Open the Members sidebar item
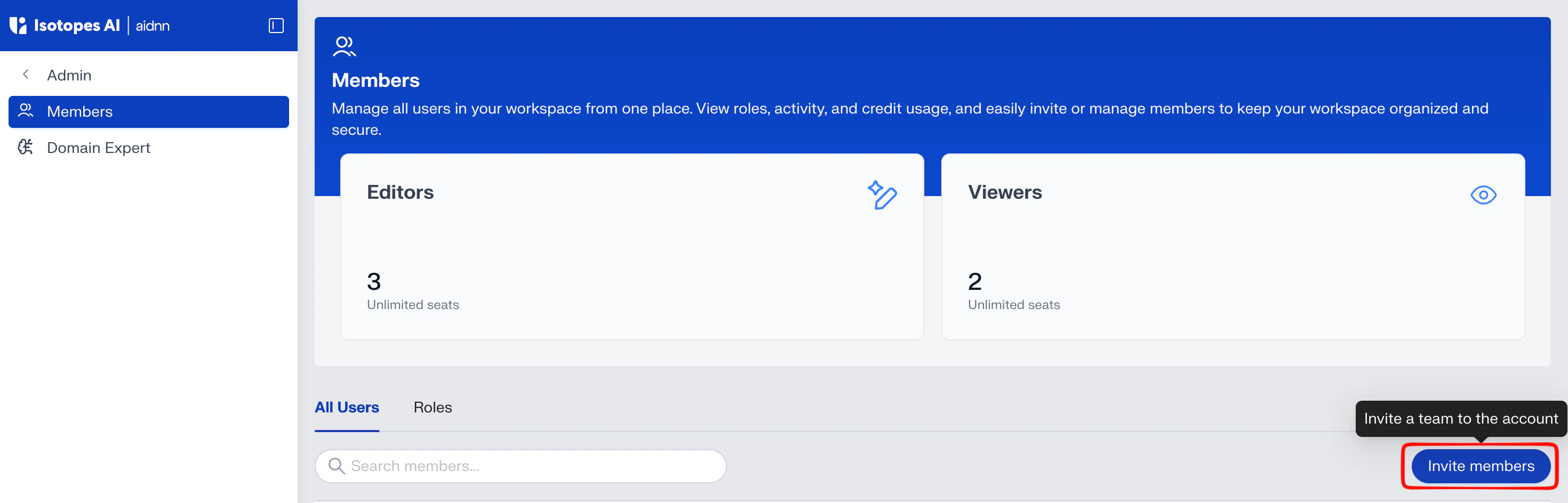The image size is (1568, 503). click(x=148, y=111)
